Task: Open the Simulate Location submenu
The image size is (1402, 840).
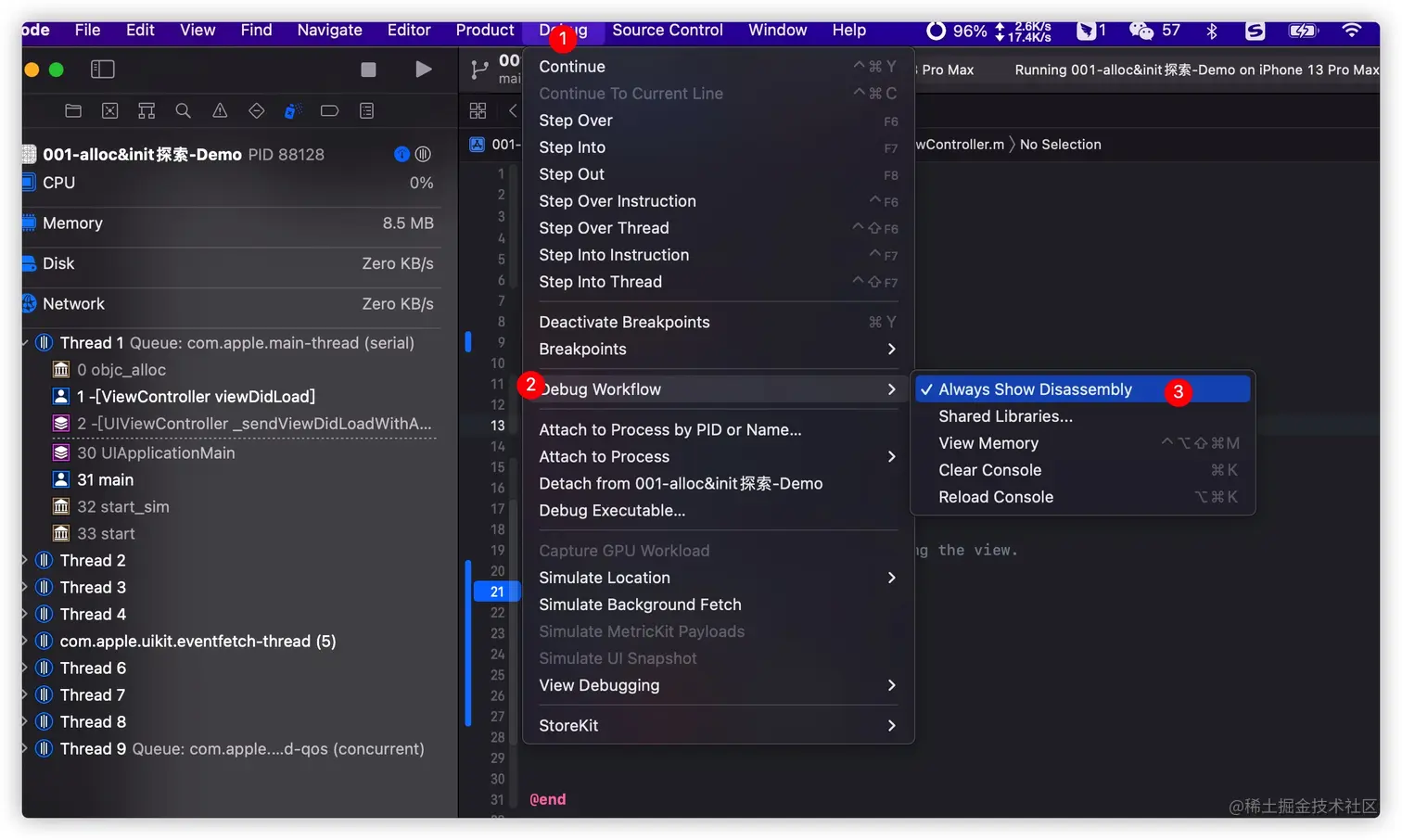Action: [x=719, y=578]
